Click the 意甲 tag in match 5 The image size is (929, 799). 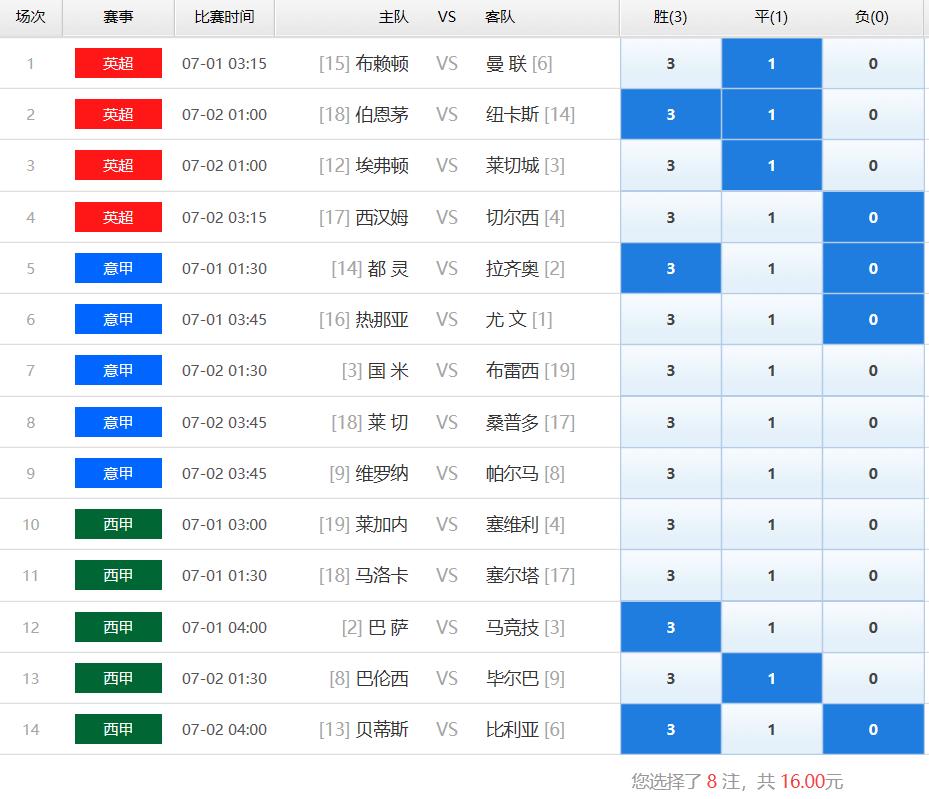pyautogui.click(x=118, y=268)
